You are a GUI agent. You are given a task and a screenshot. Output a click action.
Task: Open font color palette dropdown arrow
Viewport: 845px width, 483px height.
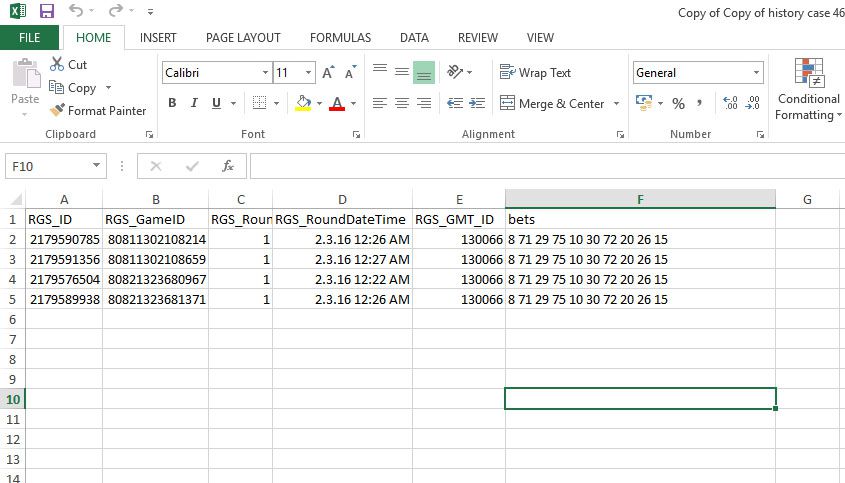[x=354, y=103]
